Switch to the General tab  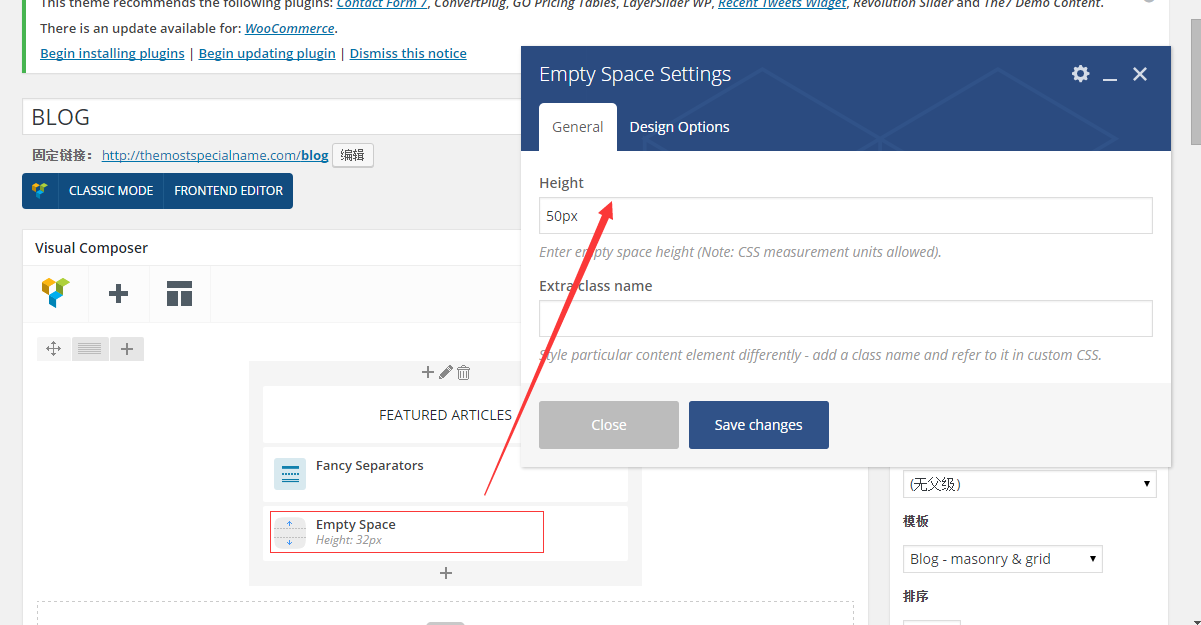[x=578, y=127]
